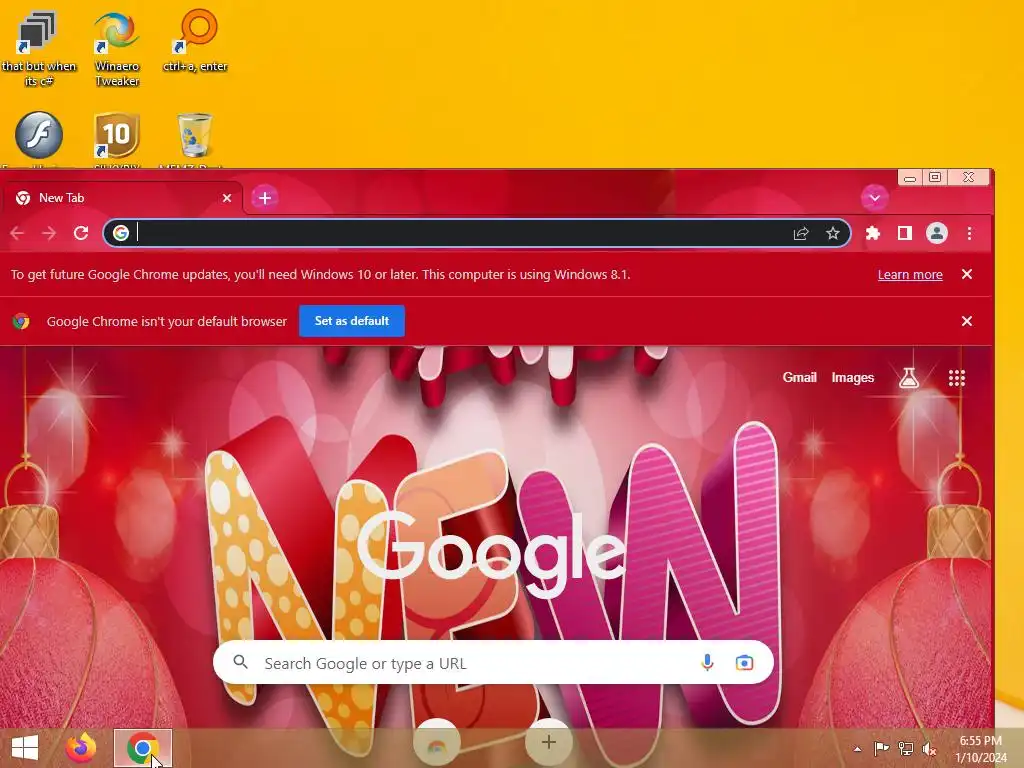The image size is (1024, 768).
Task: Open the 'that but when its c#' desktop shortcut
Action: pos(39,47)
